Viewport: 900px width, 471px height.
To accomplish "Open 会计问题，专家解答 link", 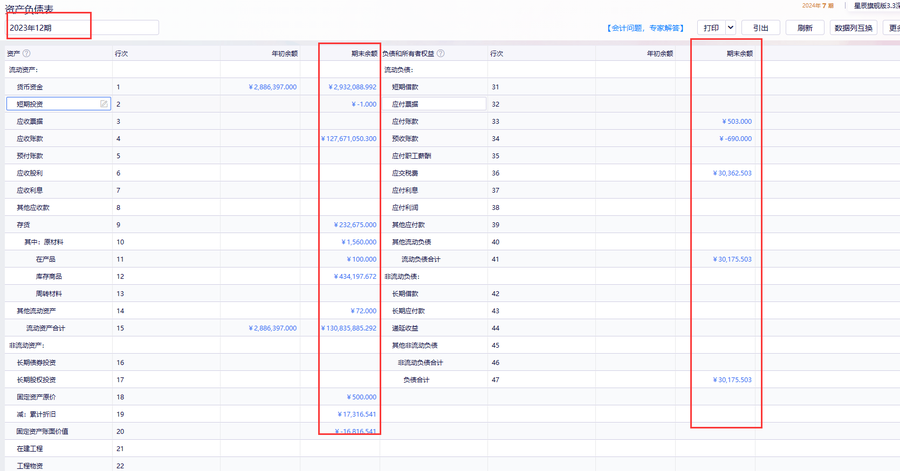I will [646, 28].
